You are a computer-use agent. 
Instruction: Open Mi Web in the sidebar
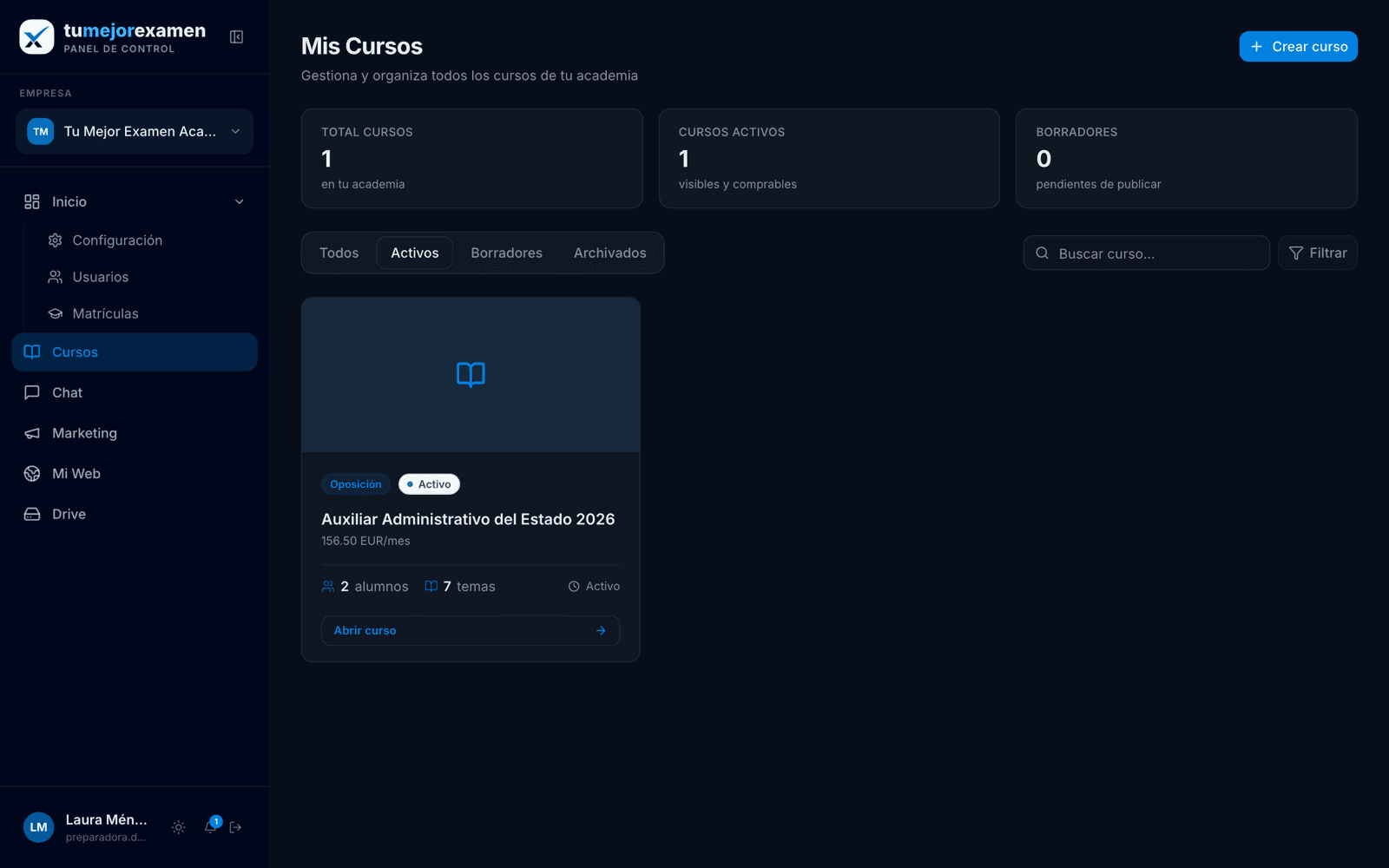point(135,473)
